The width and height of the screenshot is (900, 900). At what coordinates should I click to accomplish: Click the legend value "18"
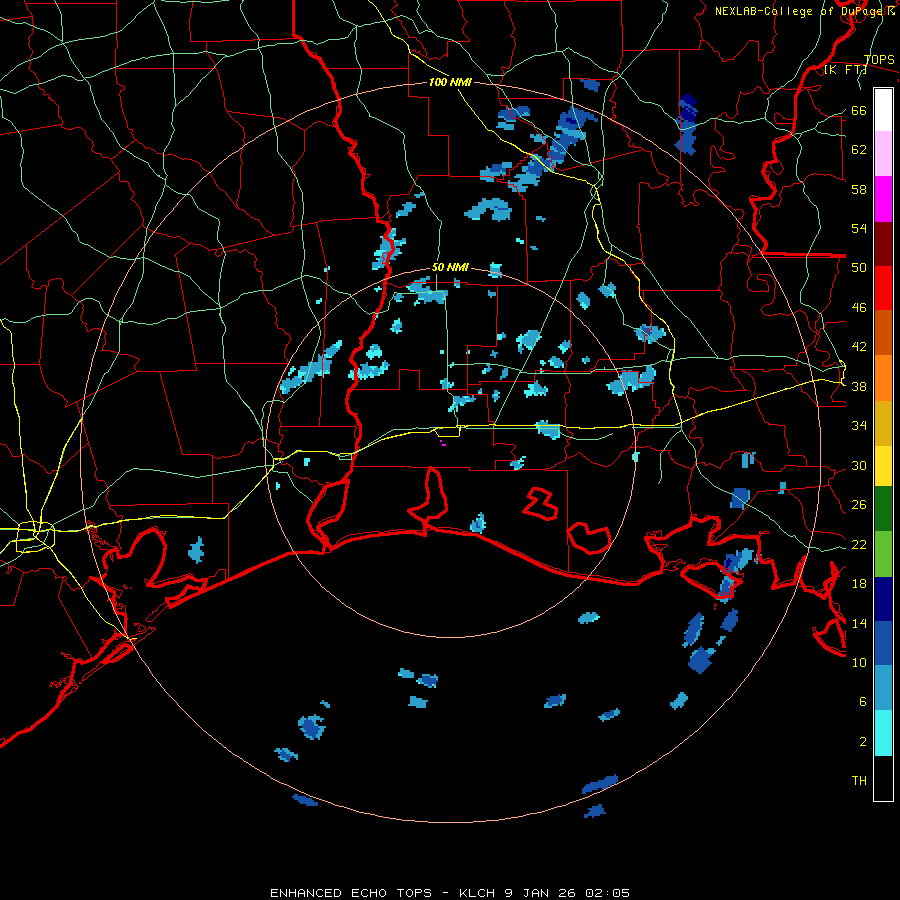(859, 584)
